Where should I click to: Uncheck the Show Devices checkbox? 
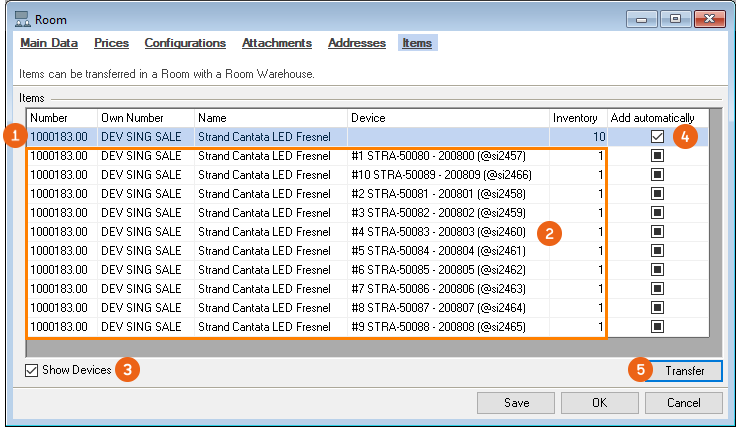click(33, 370)
